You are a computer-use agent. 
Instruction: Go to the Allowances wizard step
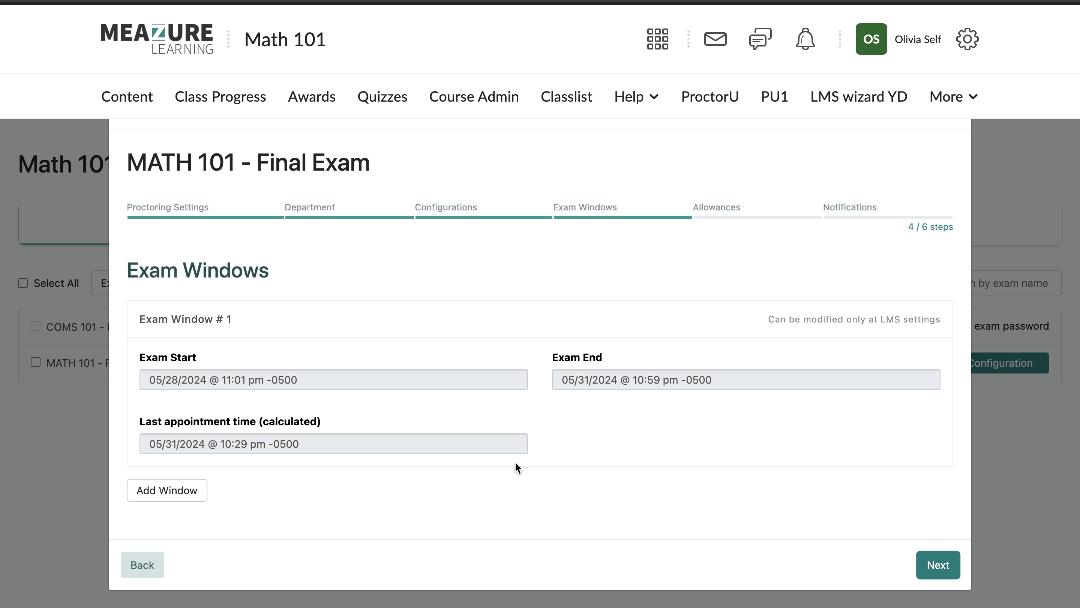click(x=716, y=207)
